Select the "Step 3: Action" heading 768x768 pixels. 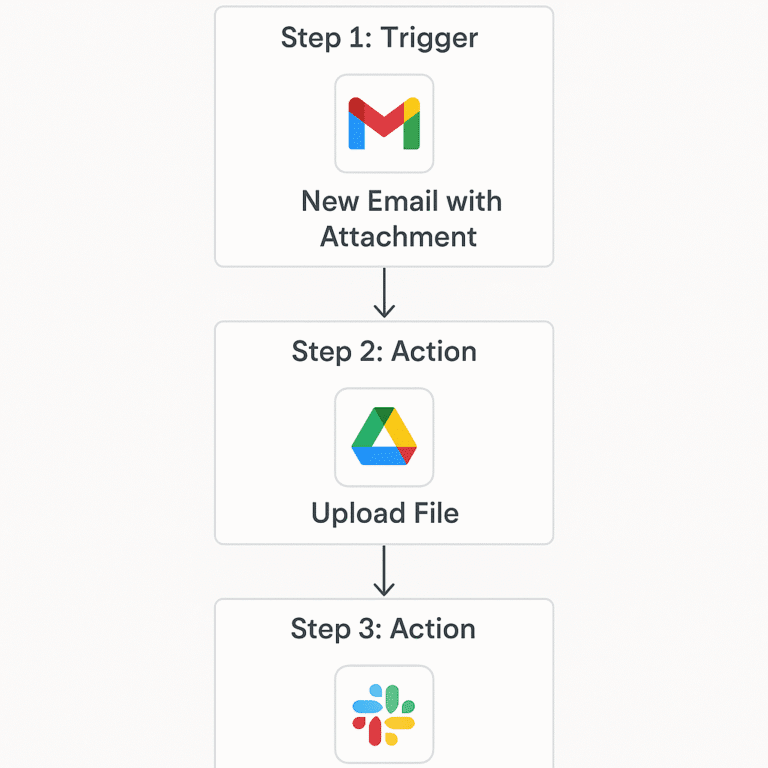383,628
